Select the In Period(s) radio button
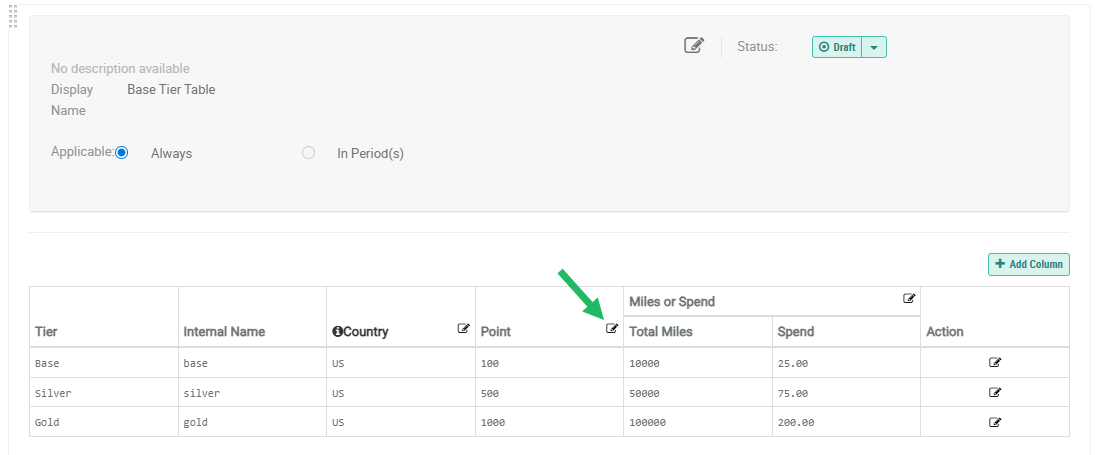The image size is (1095, 455). tap(309, 153)
